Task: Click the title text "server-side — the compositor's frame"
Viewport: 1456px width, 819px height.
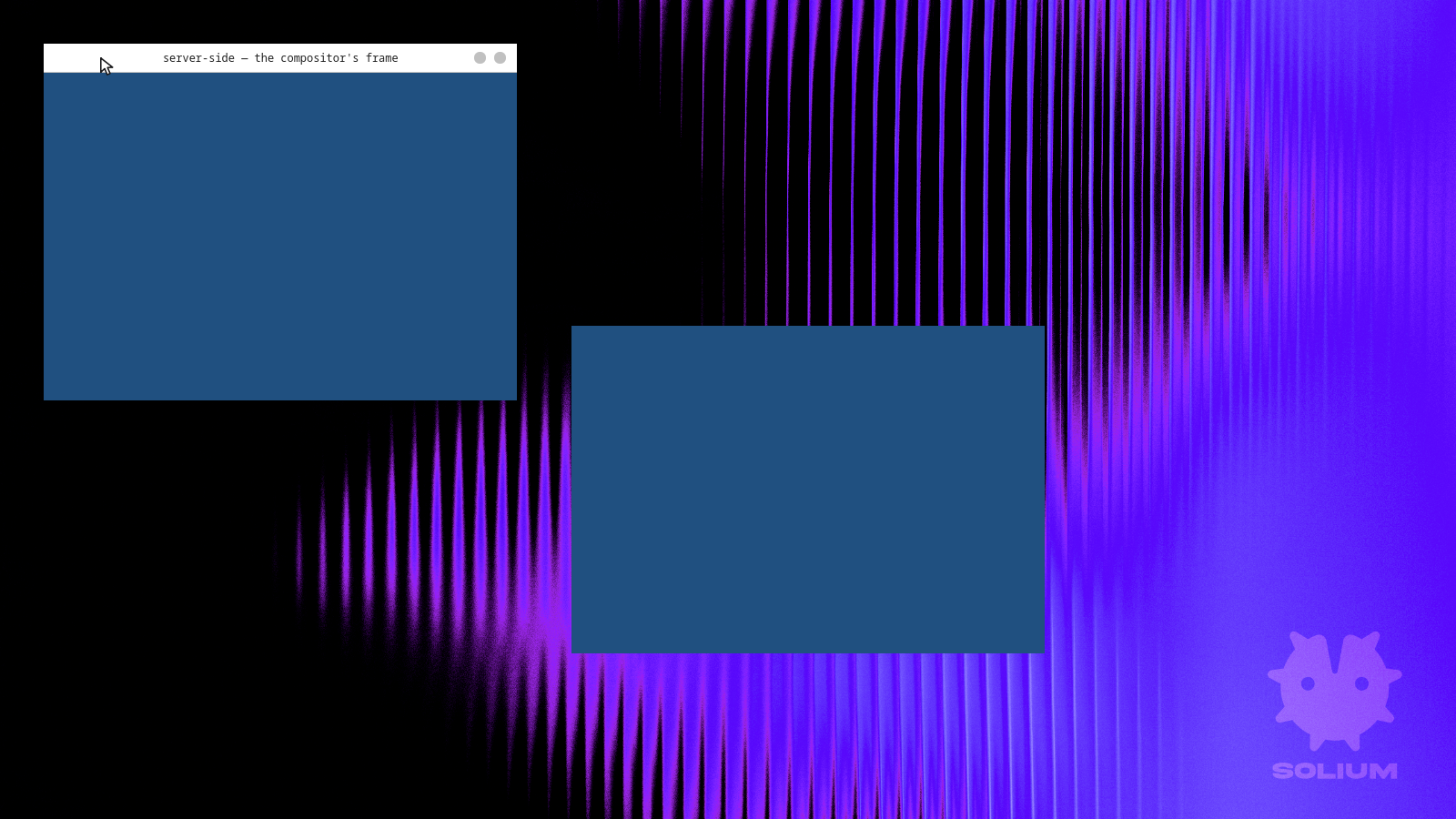Action: point(280,58)
